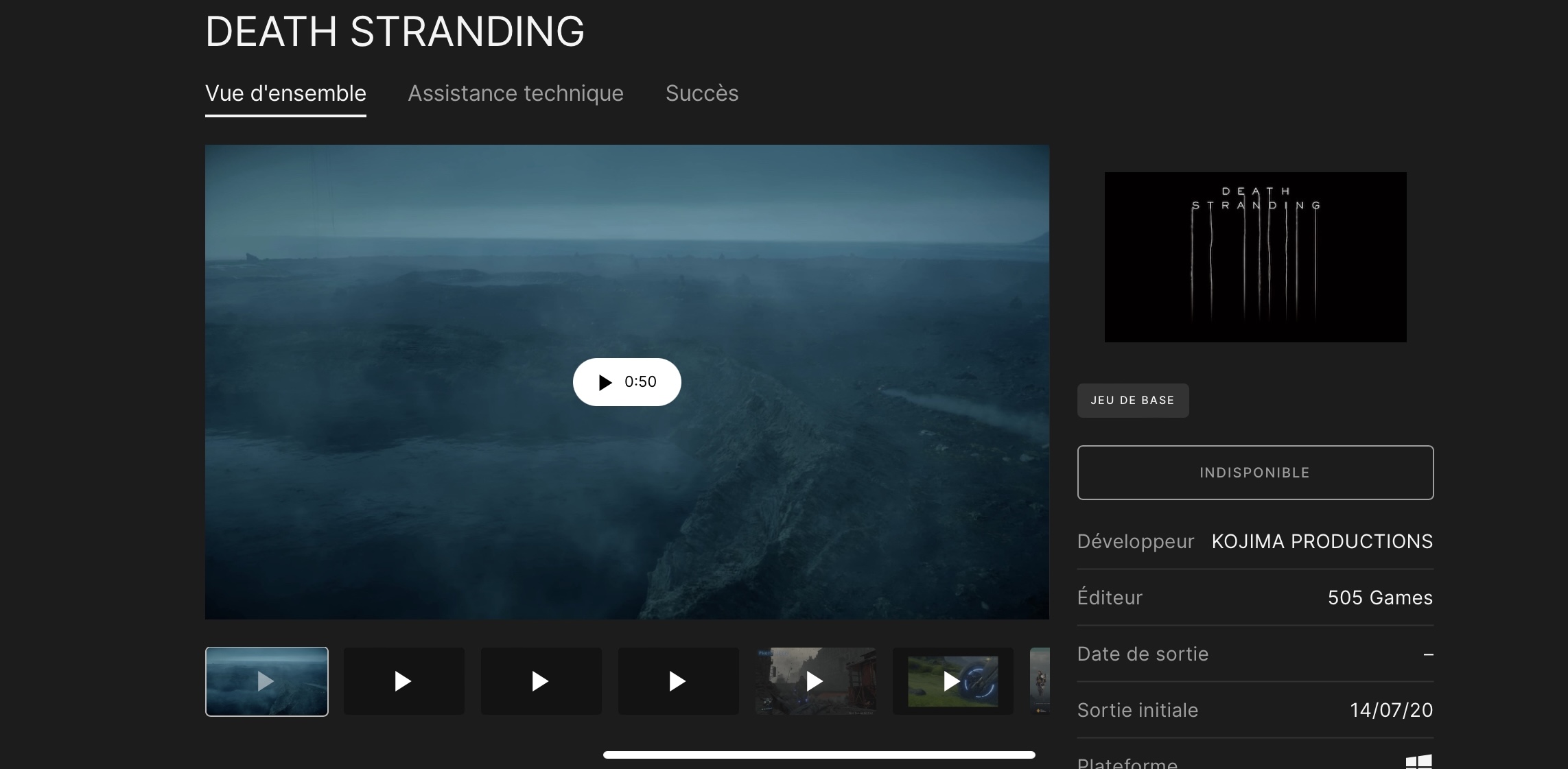
Task: Play the fourth video thumbnail
Action: click(x=678, y=681)
